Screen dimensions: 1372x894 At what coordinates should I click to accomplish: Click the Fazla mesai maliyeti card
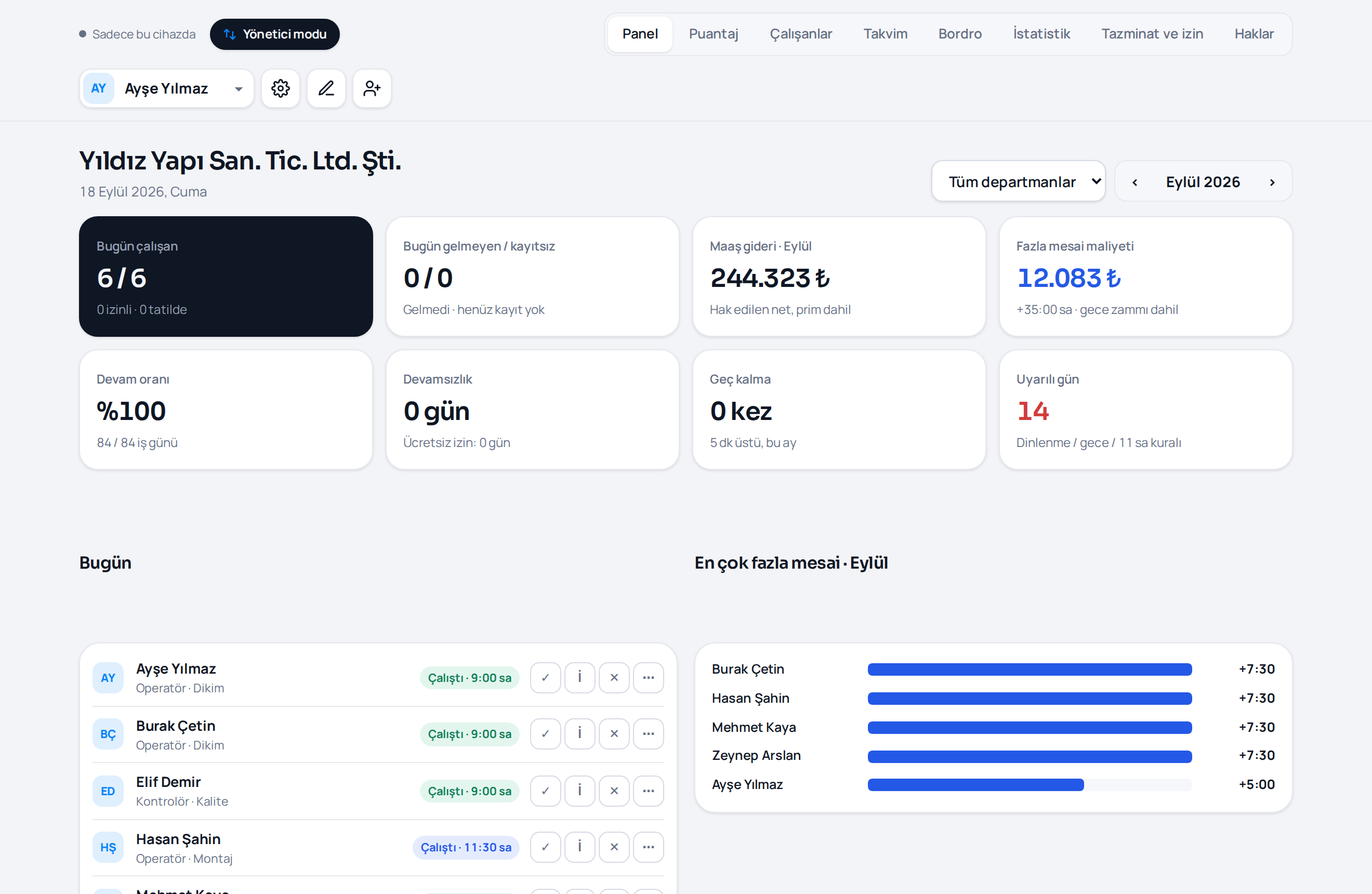point(1145,277)
